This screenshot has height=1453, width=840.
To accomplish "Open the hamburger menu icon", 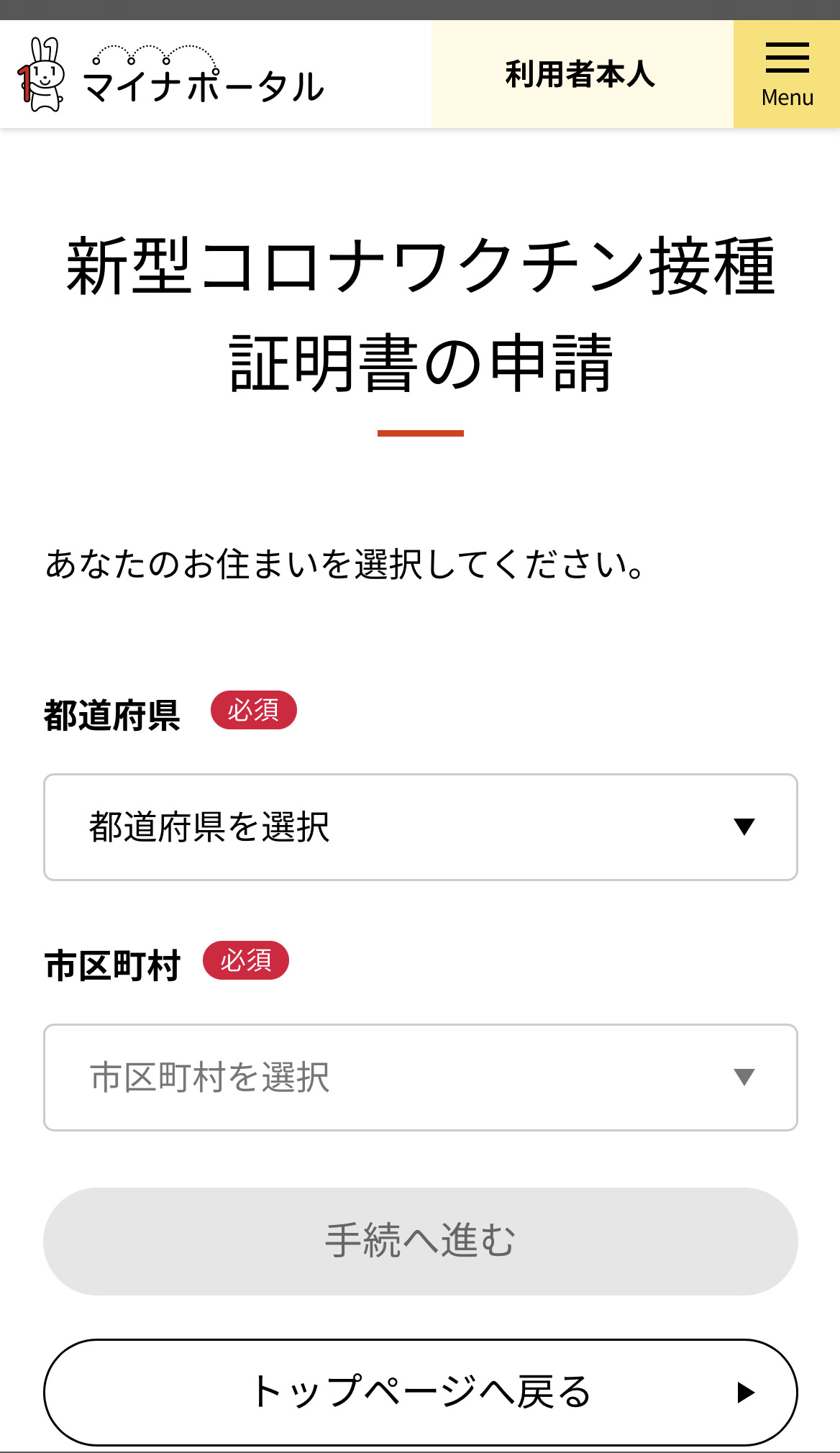I will pyautogui.click(x=787, y=58).
